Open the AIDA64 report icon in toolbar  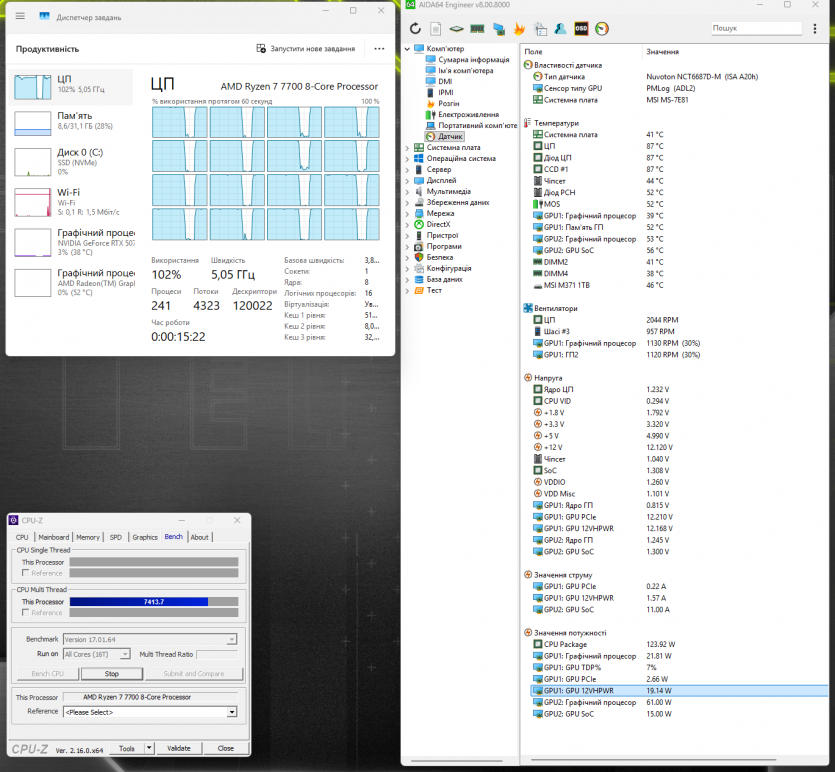pyautogui.click(x=437, y=29)
